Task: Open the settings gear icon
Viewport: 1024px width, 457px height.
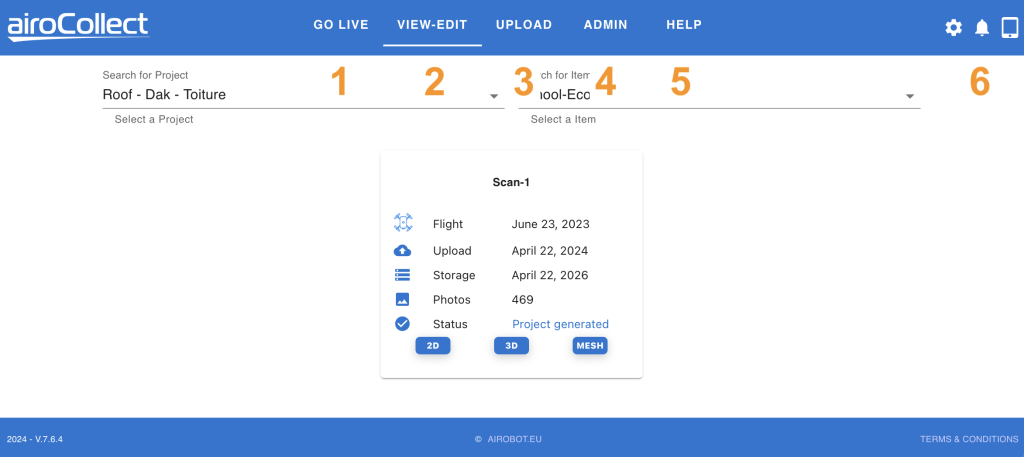Action: click(x=953, y=28)
